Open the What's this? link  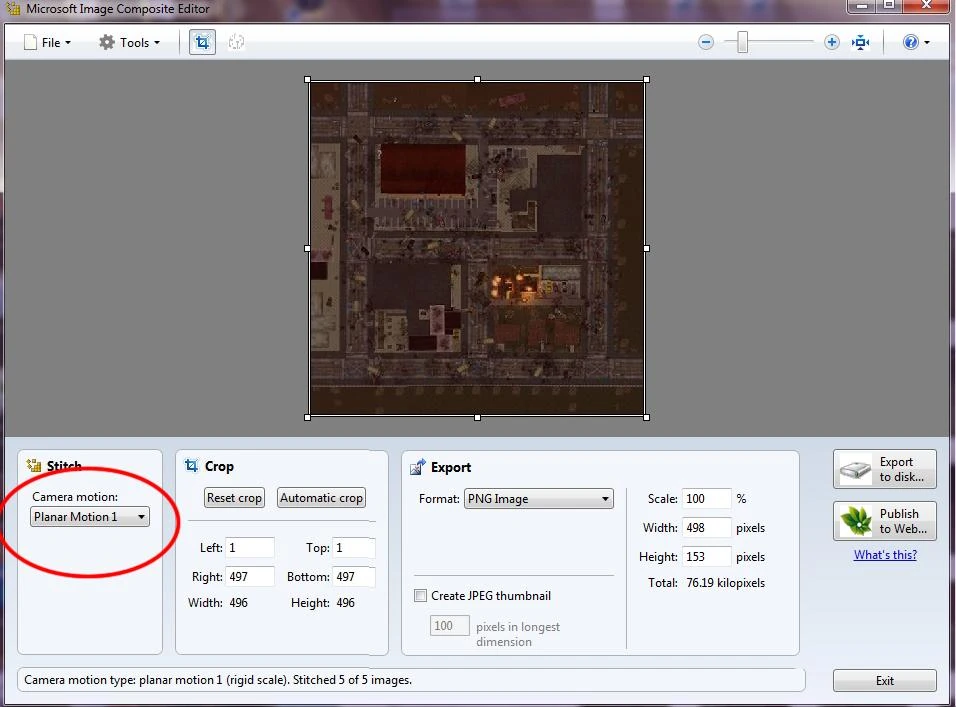click(884, 554)
